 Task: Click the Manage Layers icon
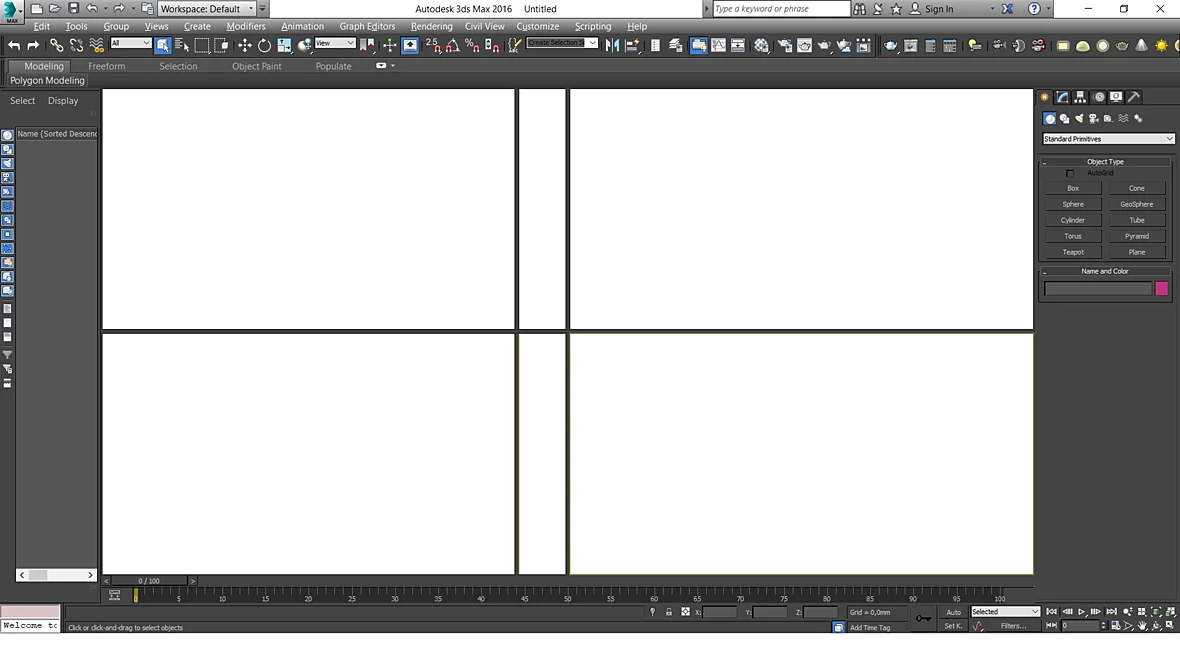(675, 46)
